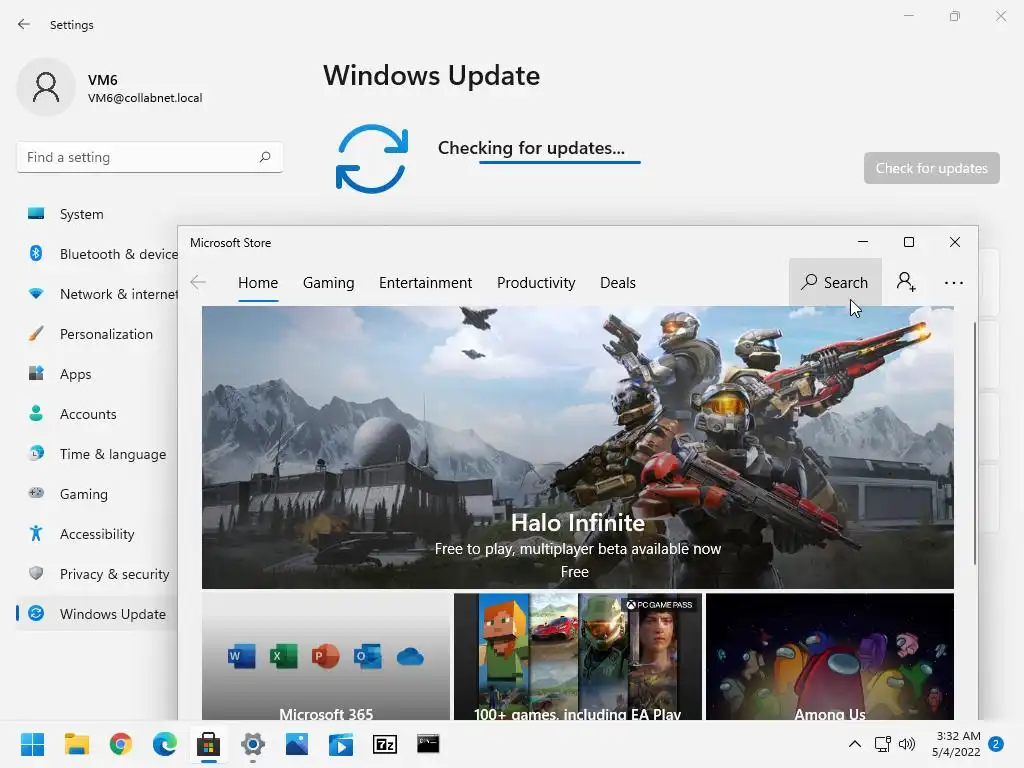This screenshot has height=768, width=1024.
Task: Click the OneDrive cloud icon in Microsoft 365 tile
Action: coord(410,656)
